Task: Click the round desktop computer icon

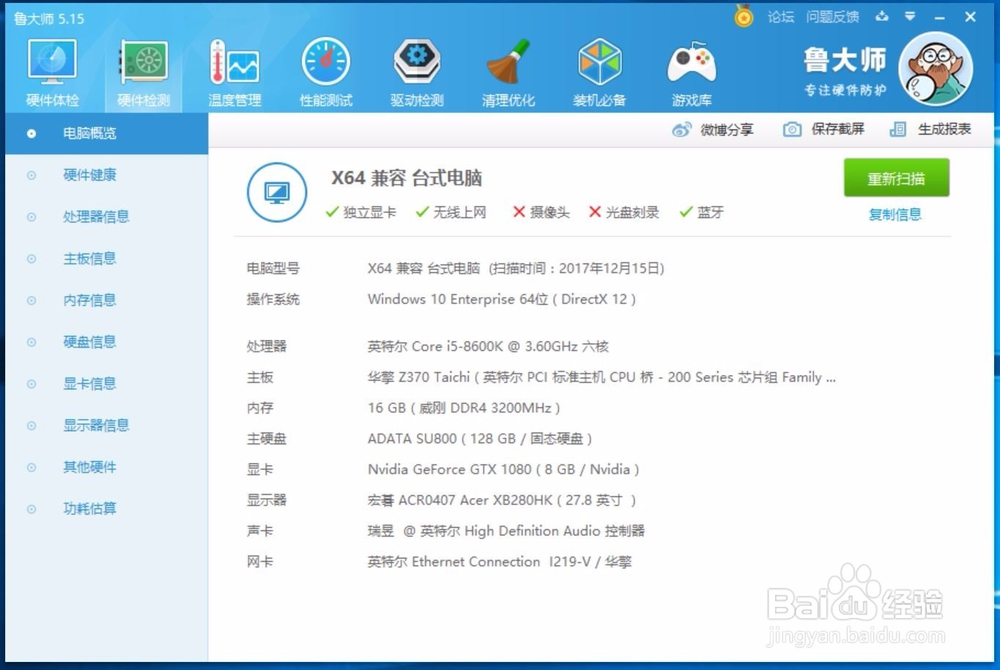Action: click(277, 192)
